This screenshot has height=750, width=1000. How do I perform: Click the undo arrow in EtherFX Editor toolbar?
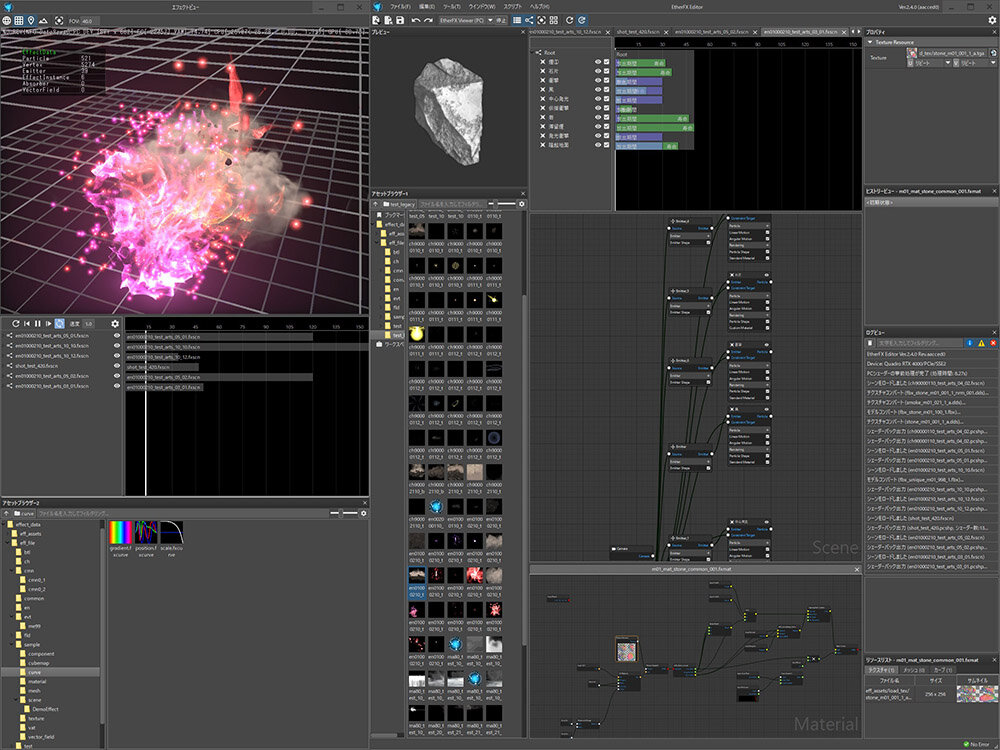tap(415, 20)
